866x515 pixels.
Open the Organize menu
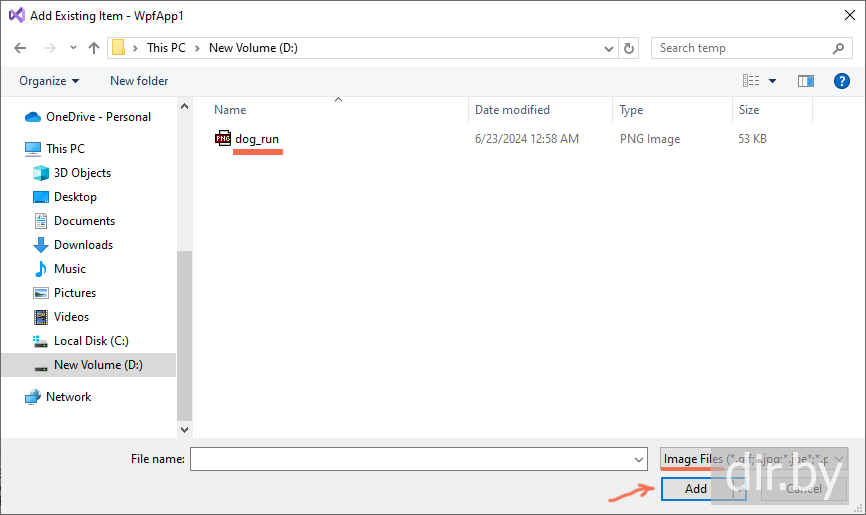point(49,81)
